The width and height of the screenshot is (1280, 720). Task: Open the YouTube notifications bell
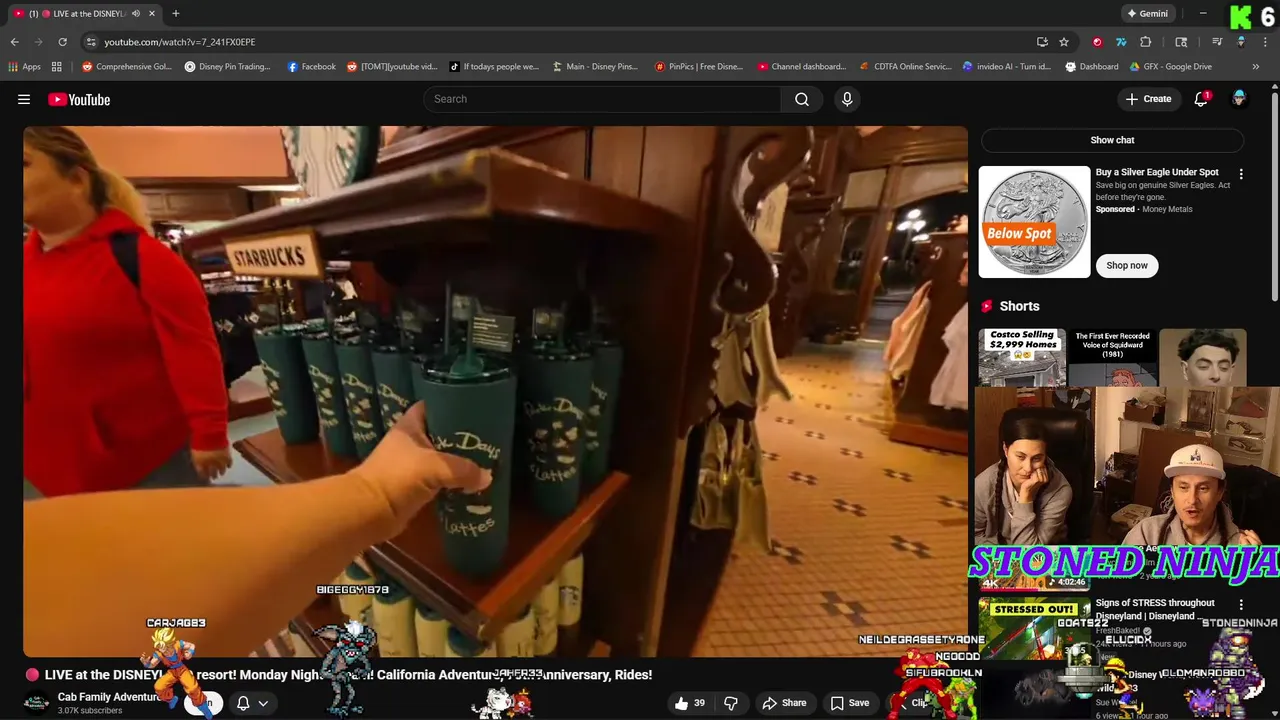[x=1201, y=99]
